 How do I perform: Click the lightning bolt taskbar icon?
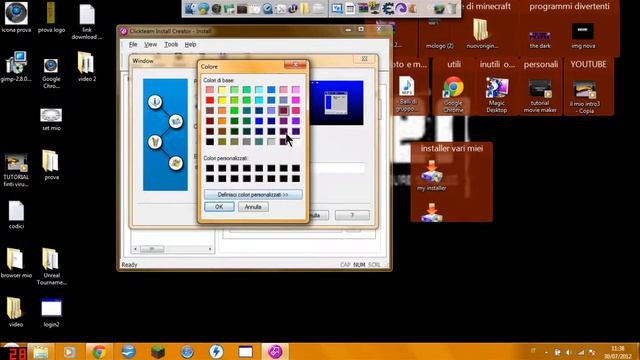tap(216, 351)
